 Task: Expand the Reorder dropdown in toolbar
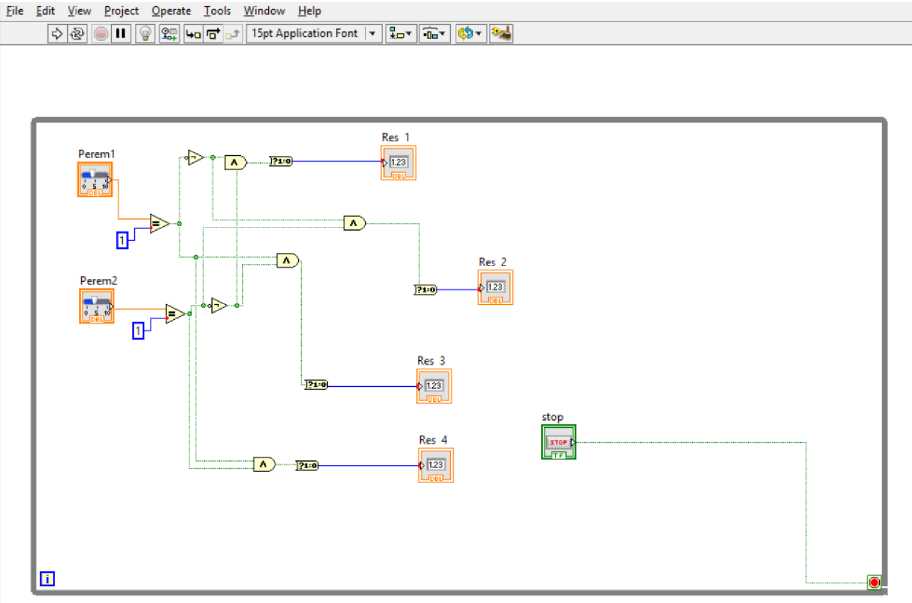[x=469, y=33]
